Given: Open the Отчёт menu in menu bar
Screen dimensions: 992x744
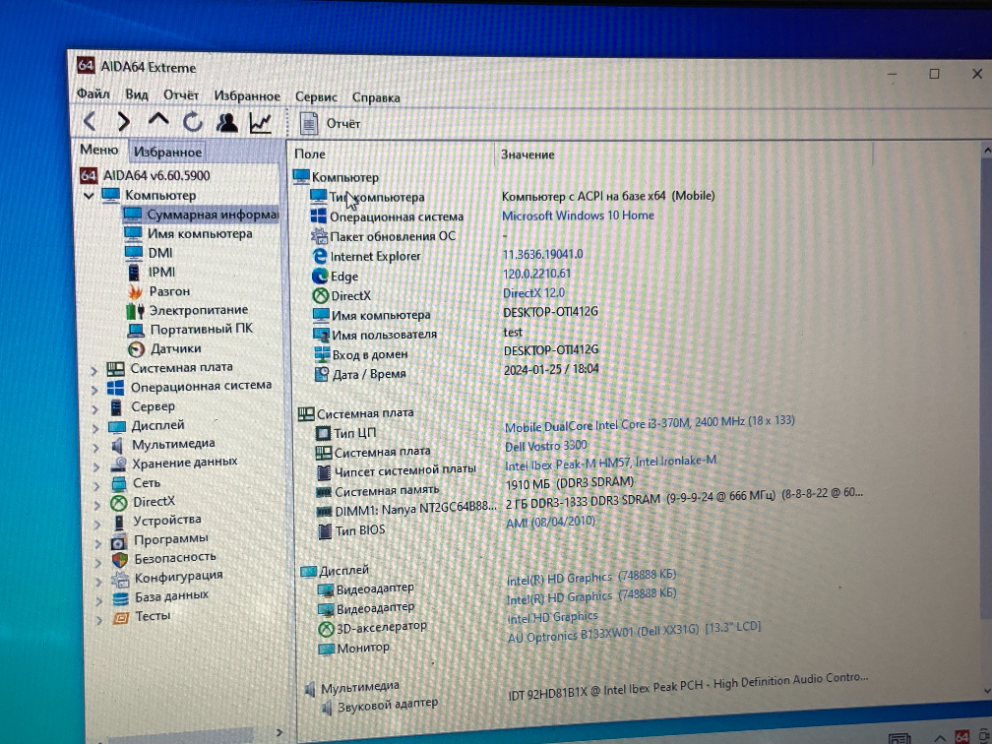Looking at the screenshot, I should [x=181, y=95].
